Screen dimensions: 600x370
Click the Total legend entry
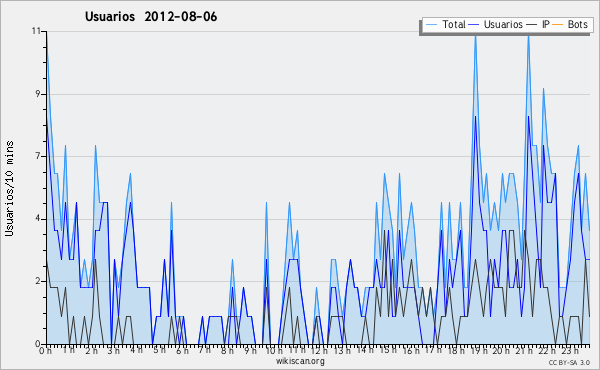coord(445,24)
